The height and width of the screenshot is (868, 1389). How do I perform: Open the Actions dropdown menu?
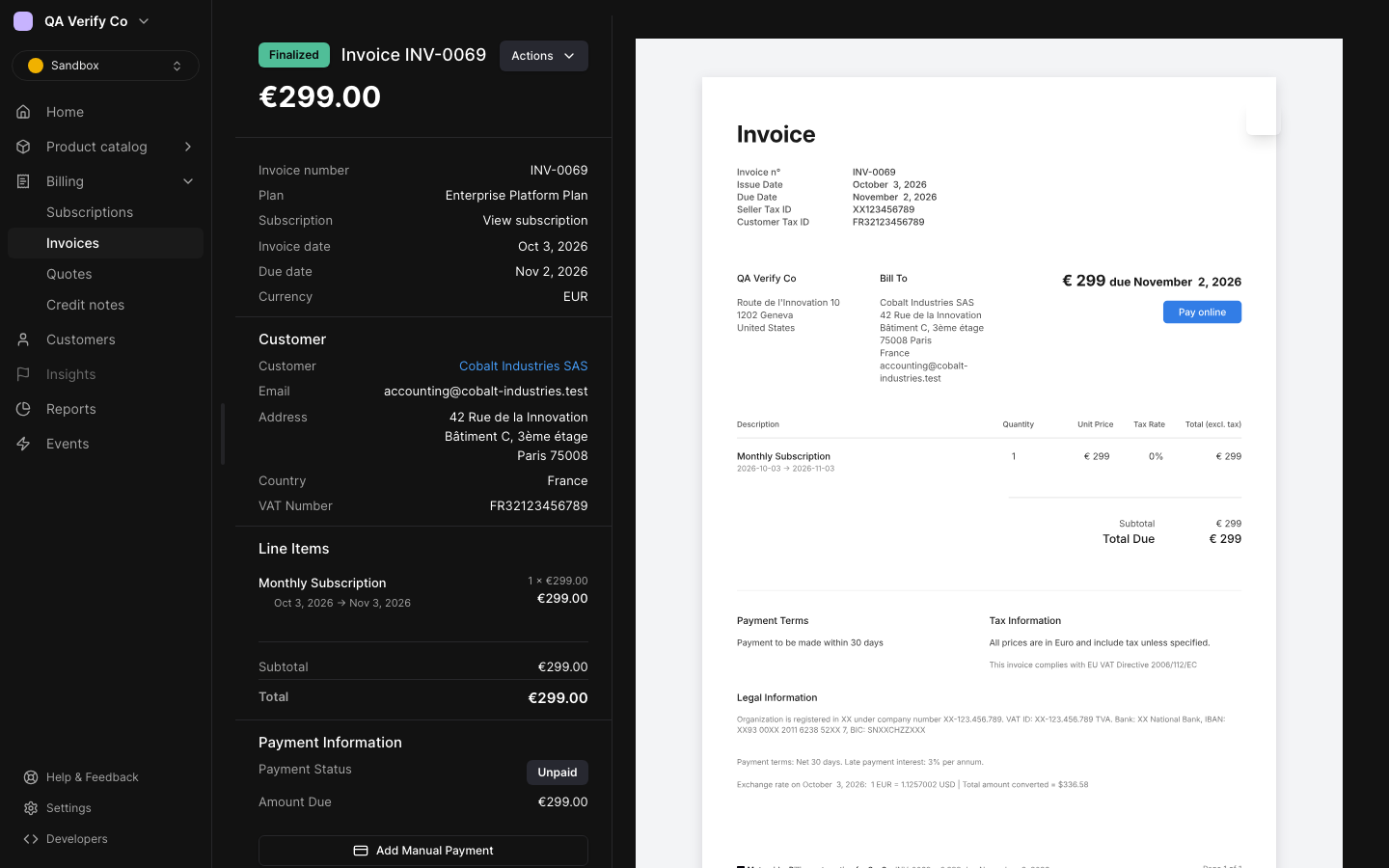544,56
